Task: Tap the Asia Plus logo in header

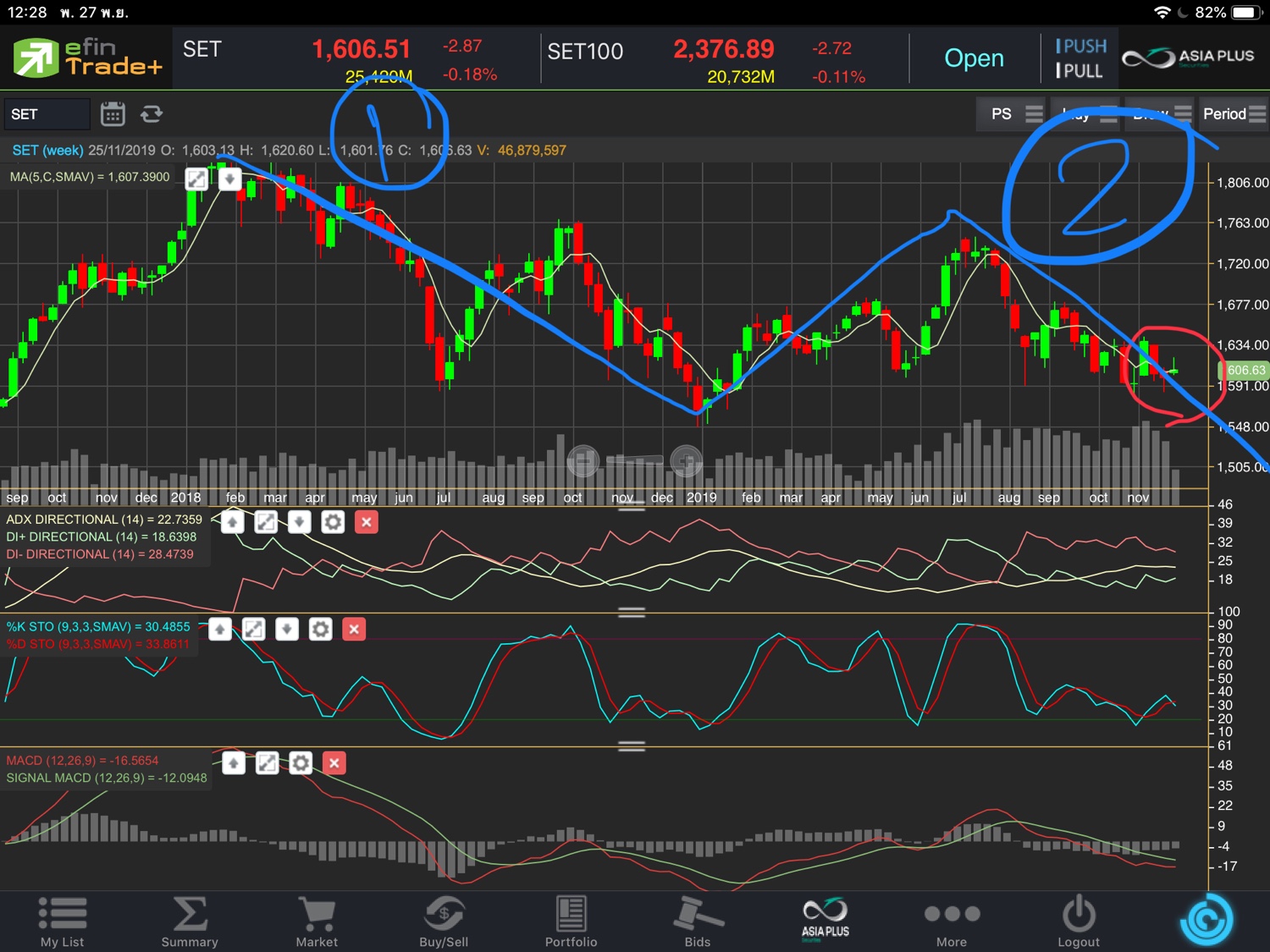Action: point(1187,58)
